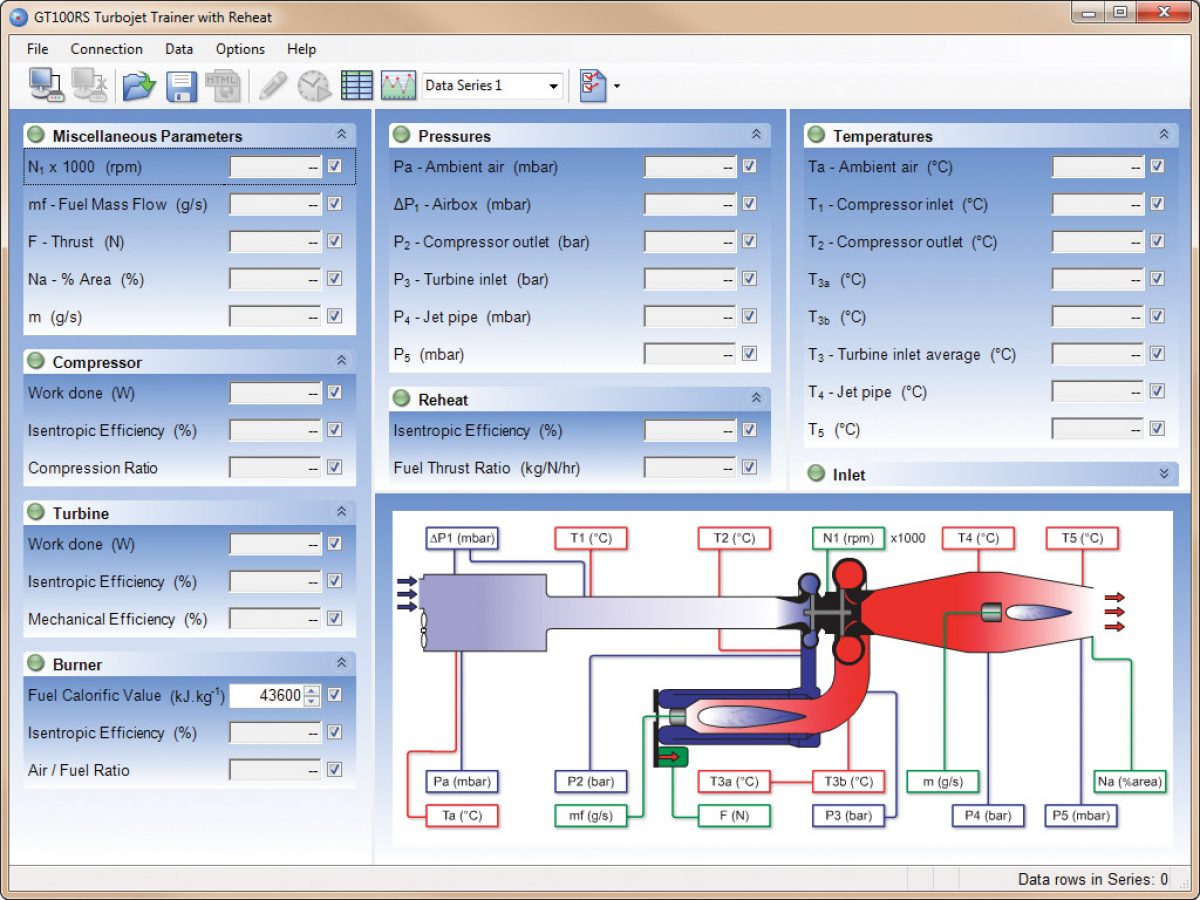Collapse the Burner panel

(x=341, y=663)
